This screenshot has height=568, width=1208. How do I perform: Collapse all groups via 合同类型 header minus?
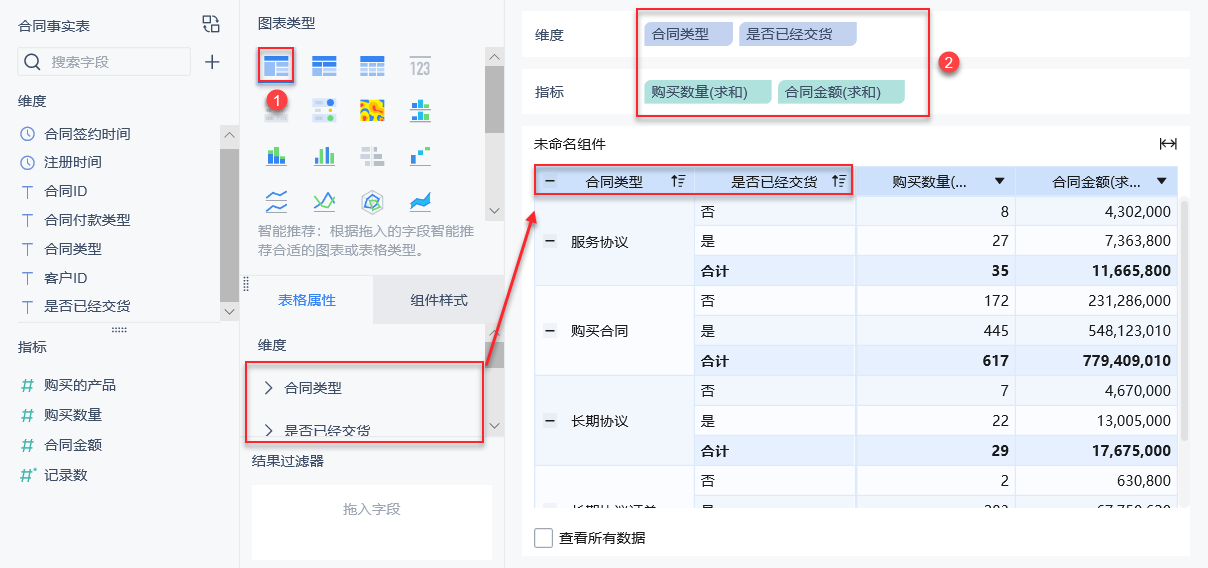coord(549,181)
